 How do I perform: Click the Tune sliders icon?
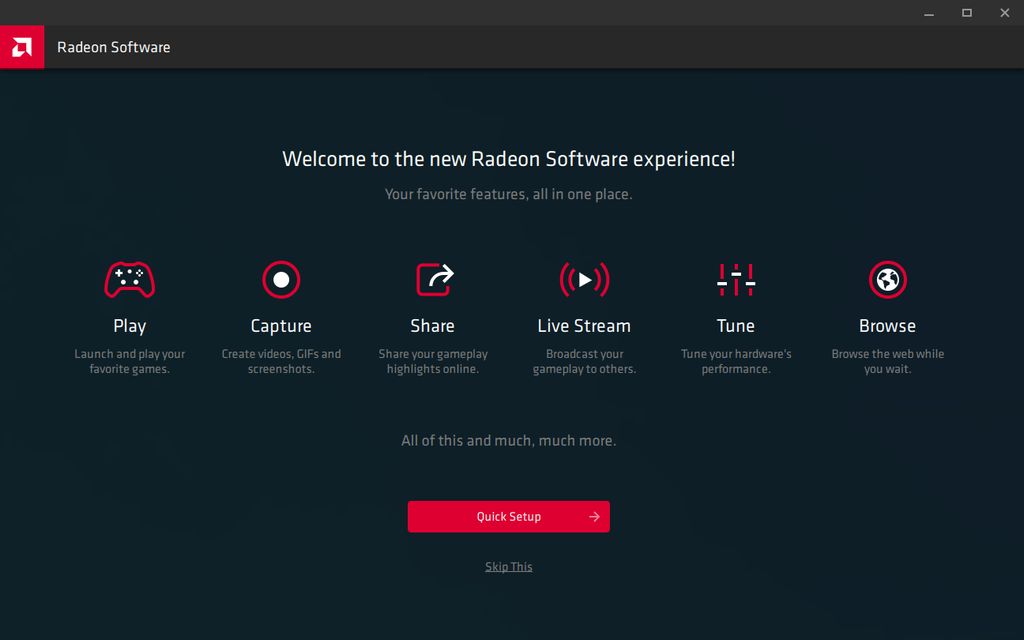point(736,280)
